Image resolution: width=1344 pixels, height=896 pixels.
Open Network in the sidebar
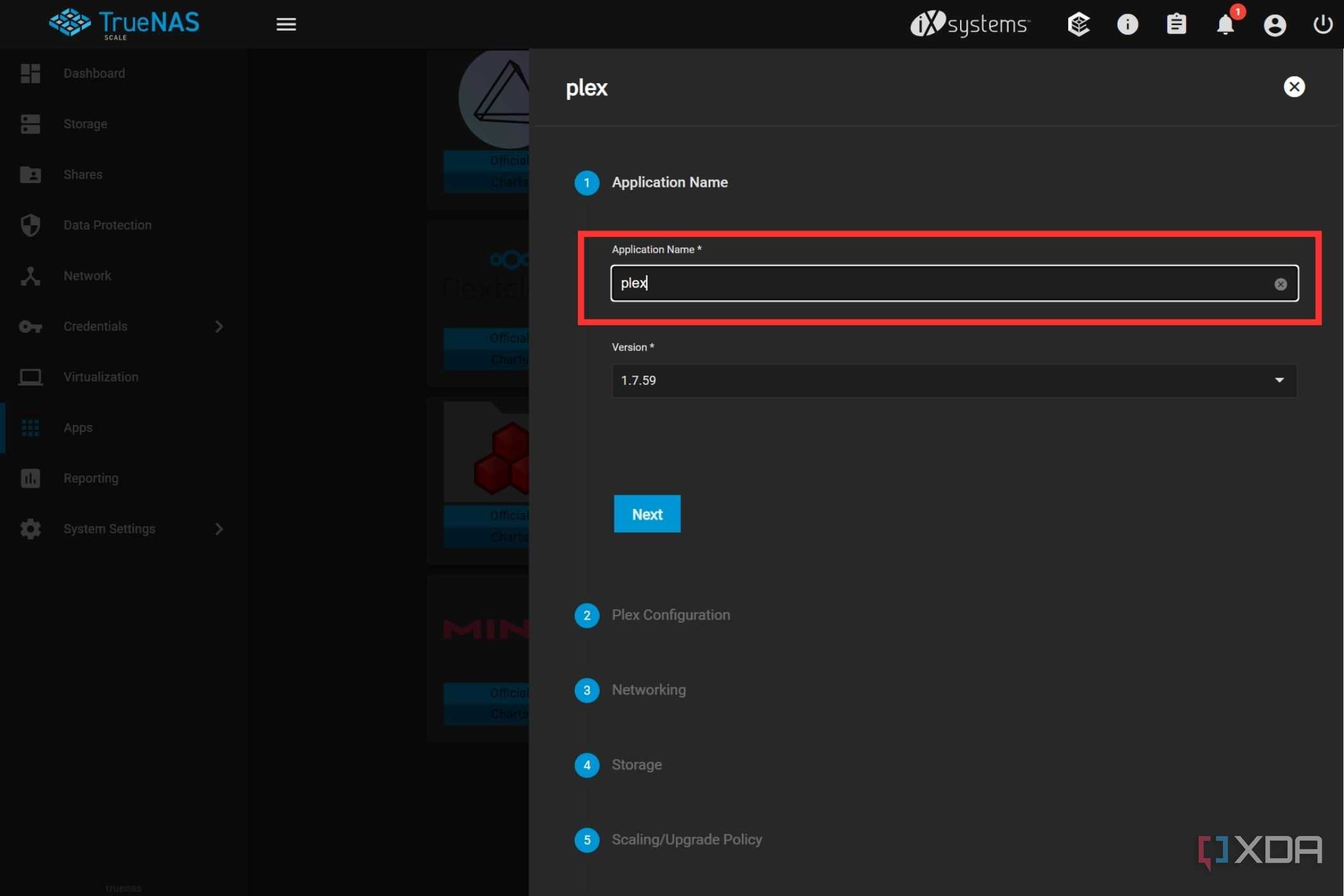pos(87,275)
